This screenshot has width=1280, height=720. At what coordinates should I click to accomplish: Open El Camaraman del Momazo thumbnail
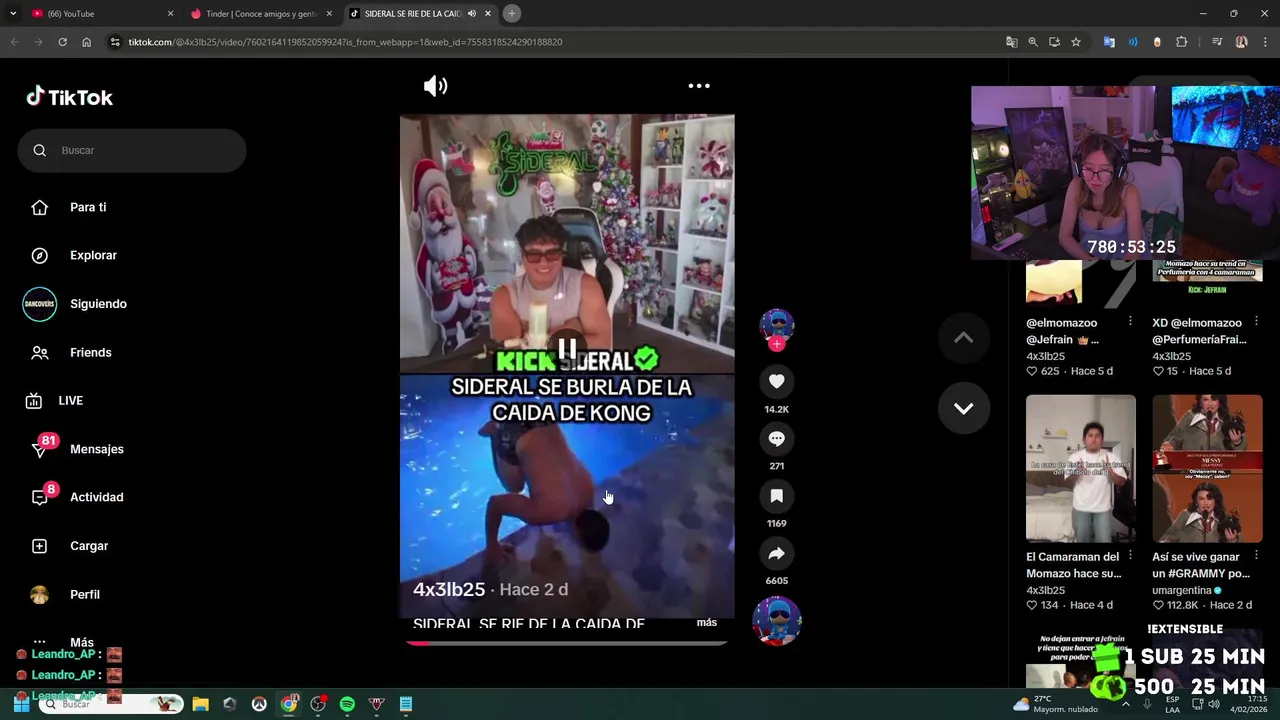(x=1081, y=468)
